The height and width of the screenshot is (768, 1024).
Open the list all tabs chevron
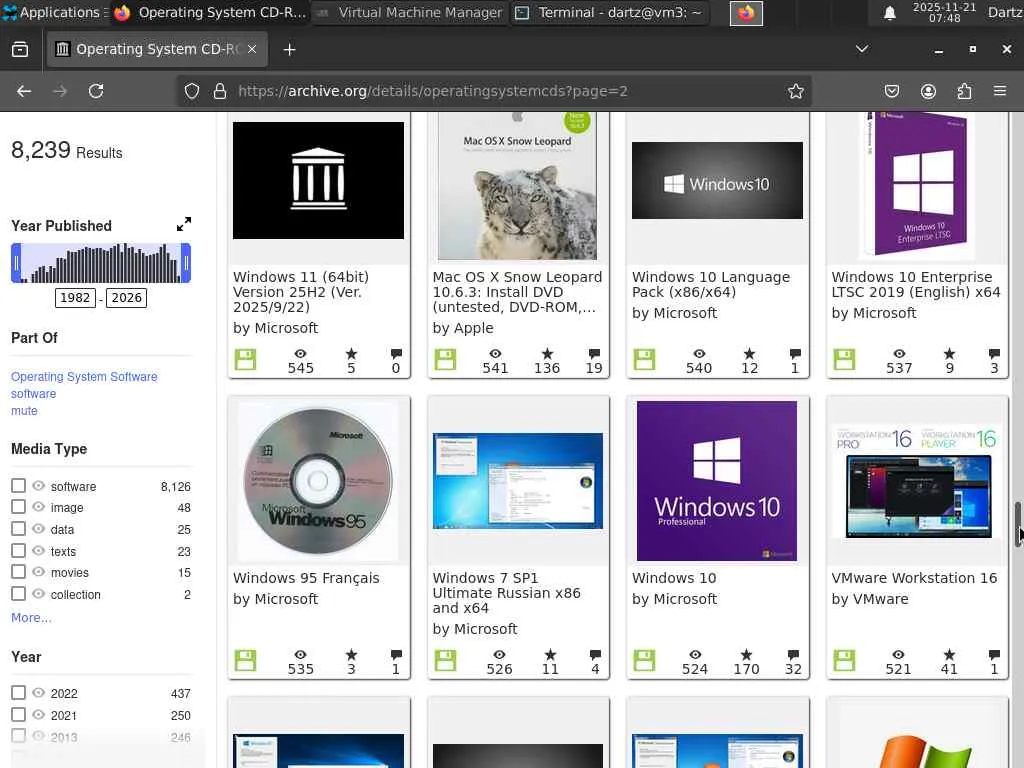862,49
